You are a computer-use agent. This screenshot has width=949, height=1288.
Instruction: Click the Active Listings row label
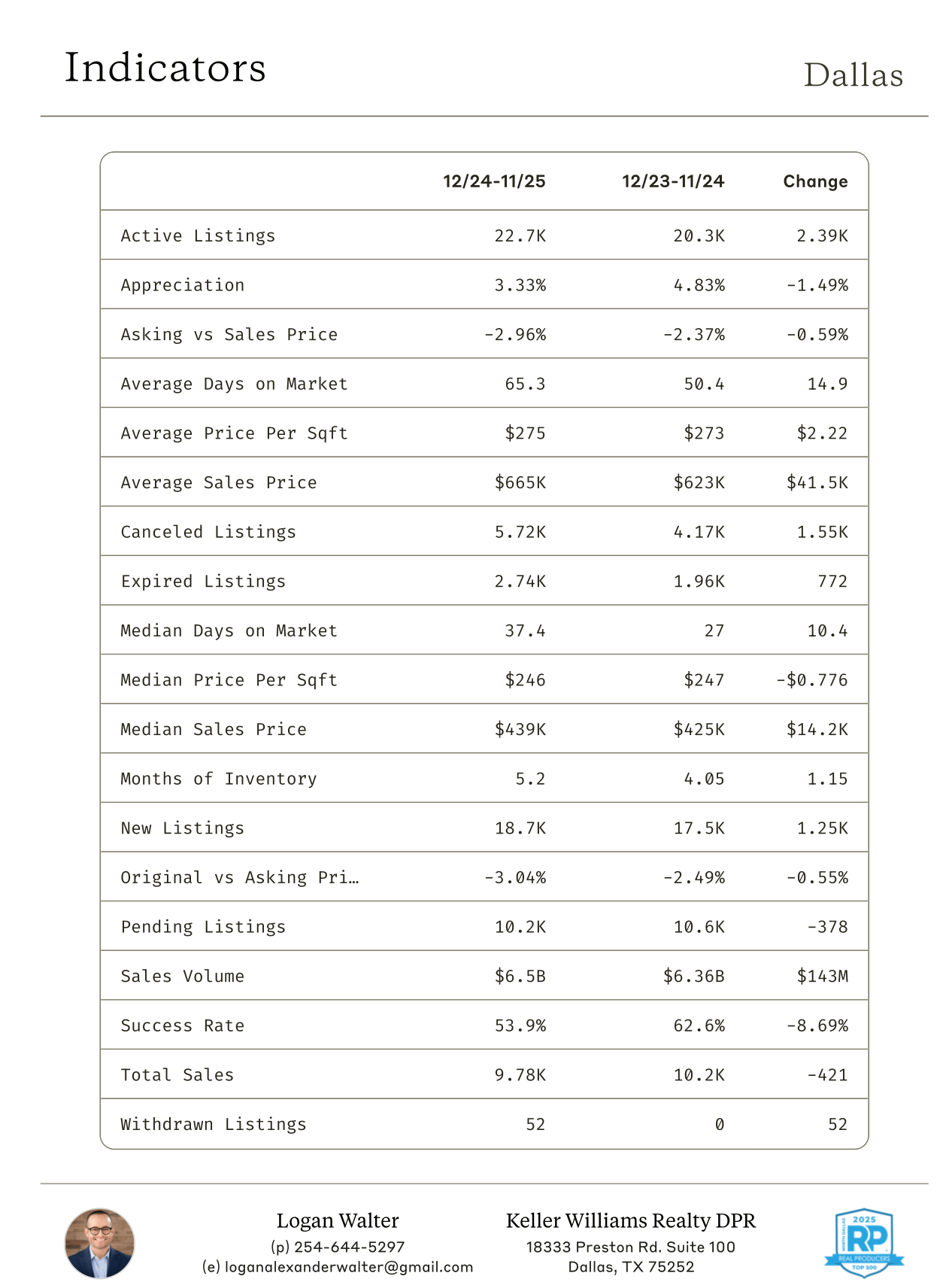tap(198, 235)
